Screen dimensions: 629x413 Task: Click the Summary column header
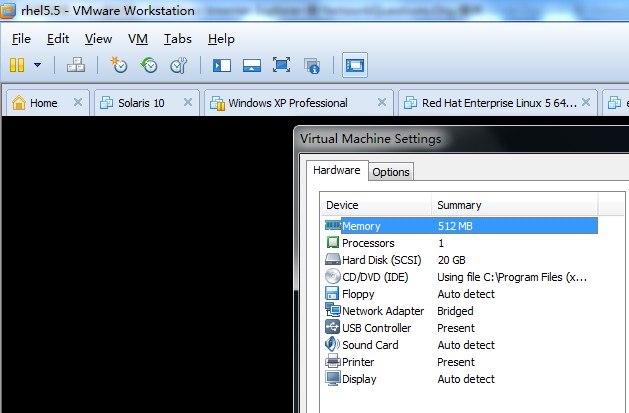515,205
